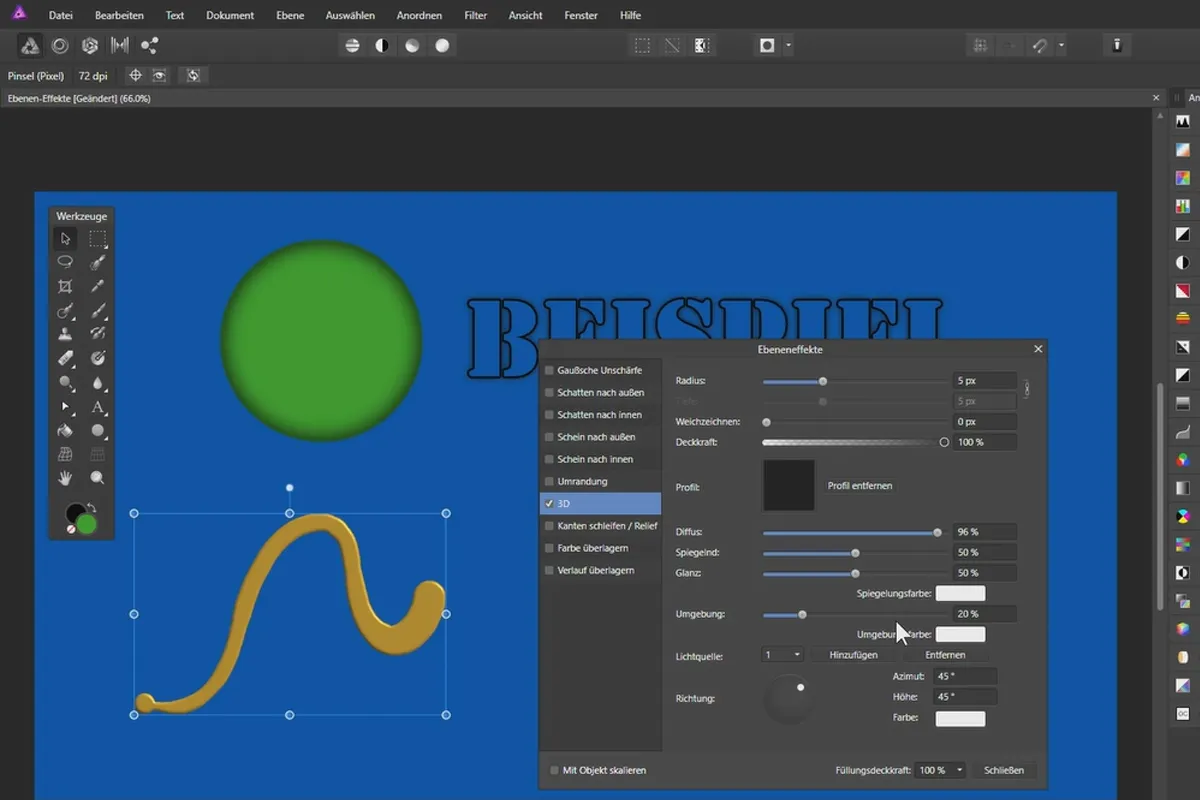The width and height of the screenshot is (1200, 800).
Task: Open snapping options dropdown arrow
Action: point(1061,45)
